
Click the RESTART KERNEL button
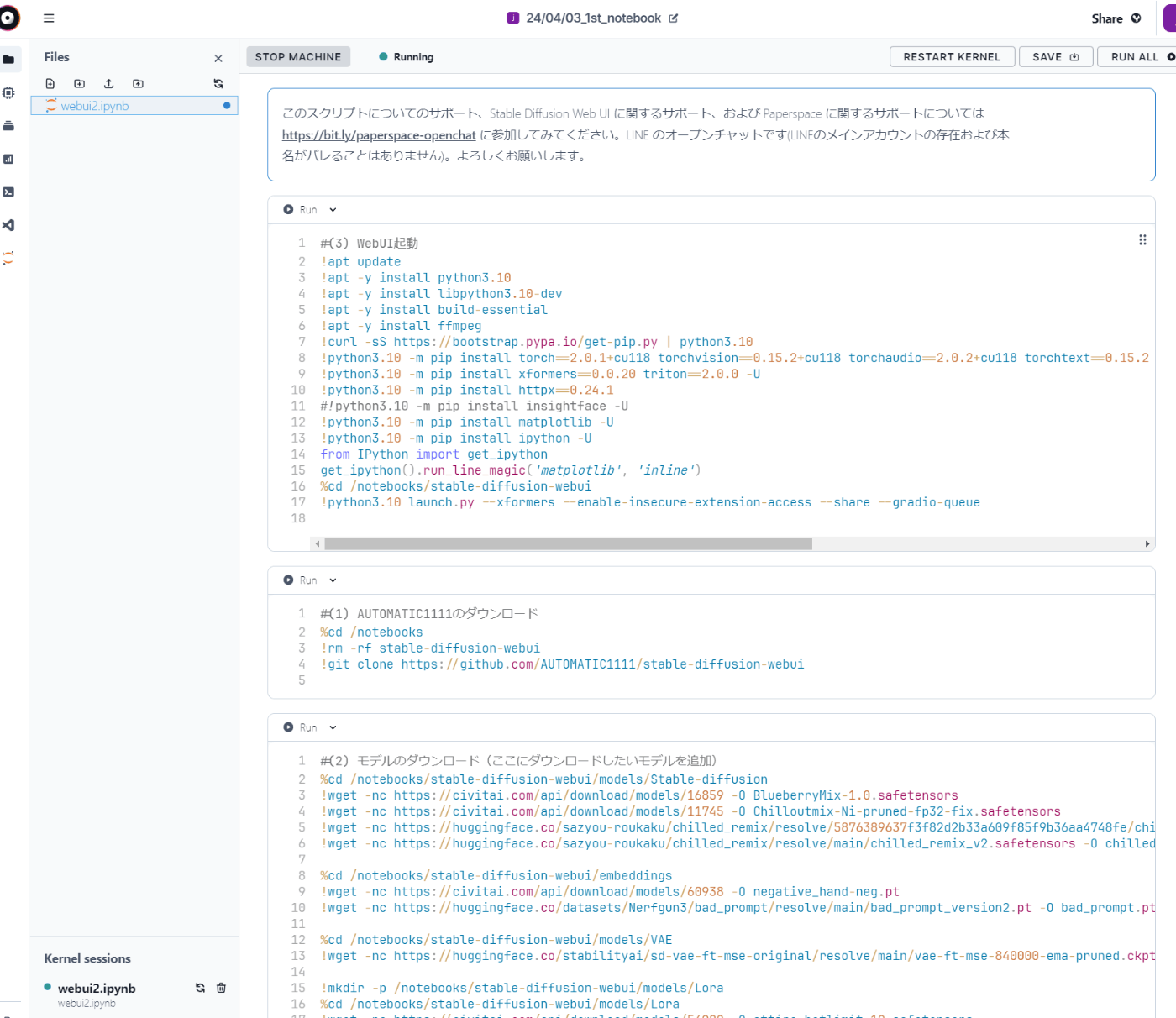pos(952,57)
